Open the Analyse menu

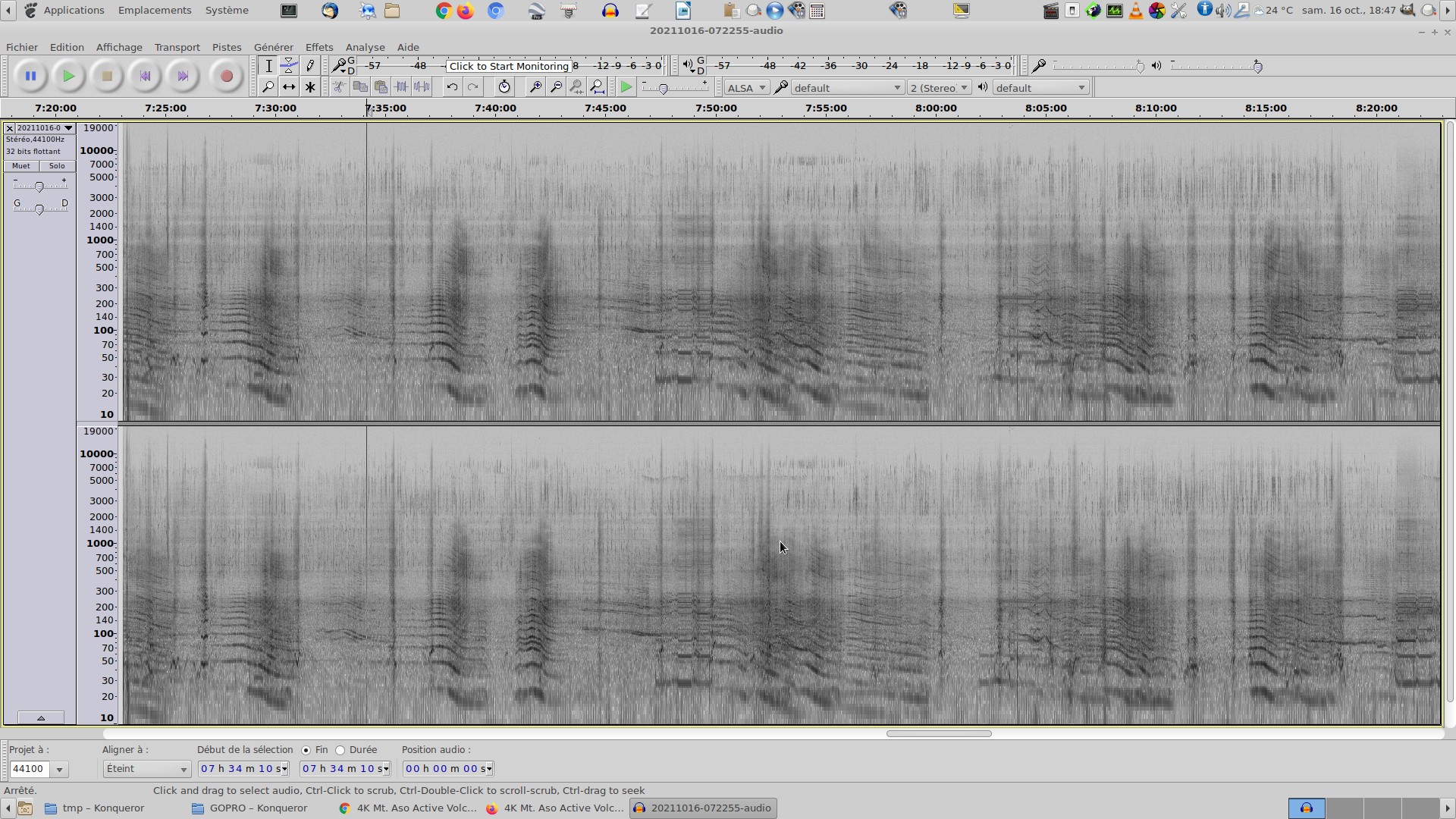365,47
